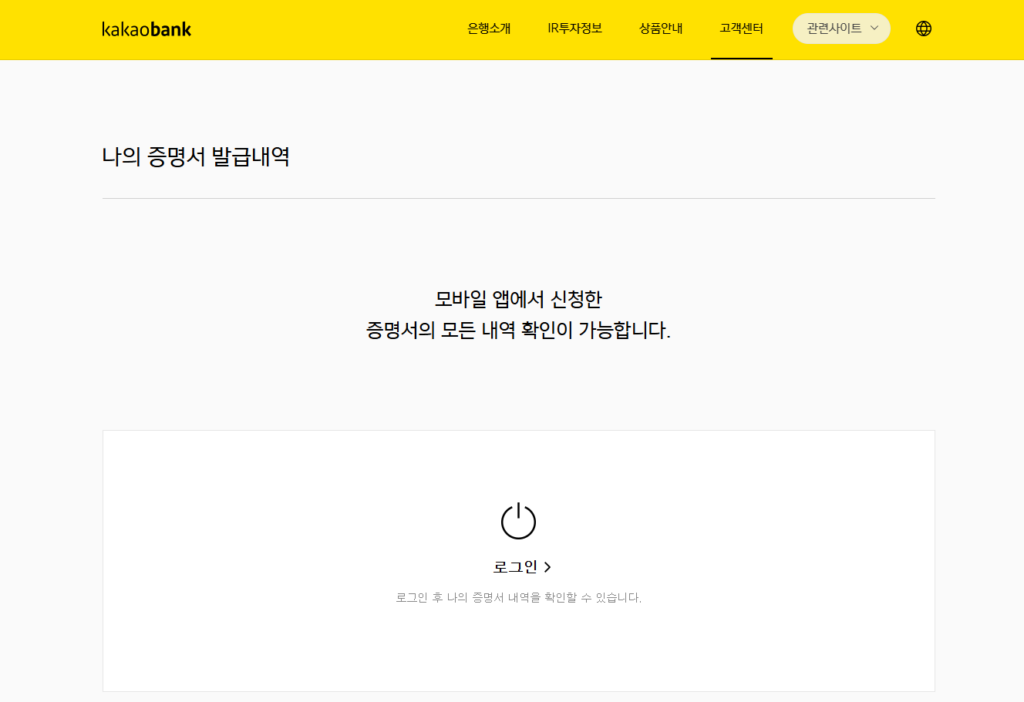This screenshot has width=1024, height=702.
Task: Click the text 모바일 앱에서 신청한
Action: click(x=519, y=299)
